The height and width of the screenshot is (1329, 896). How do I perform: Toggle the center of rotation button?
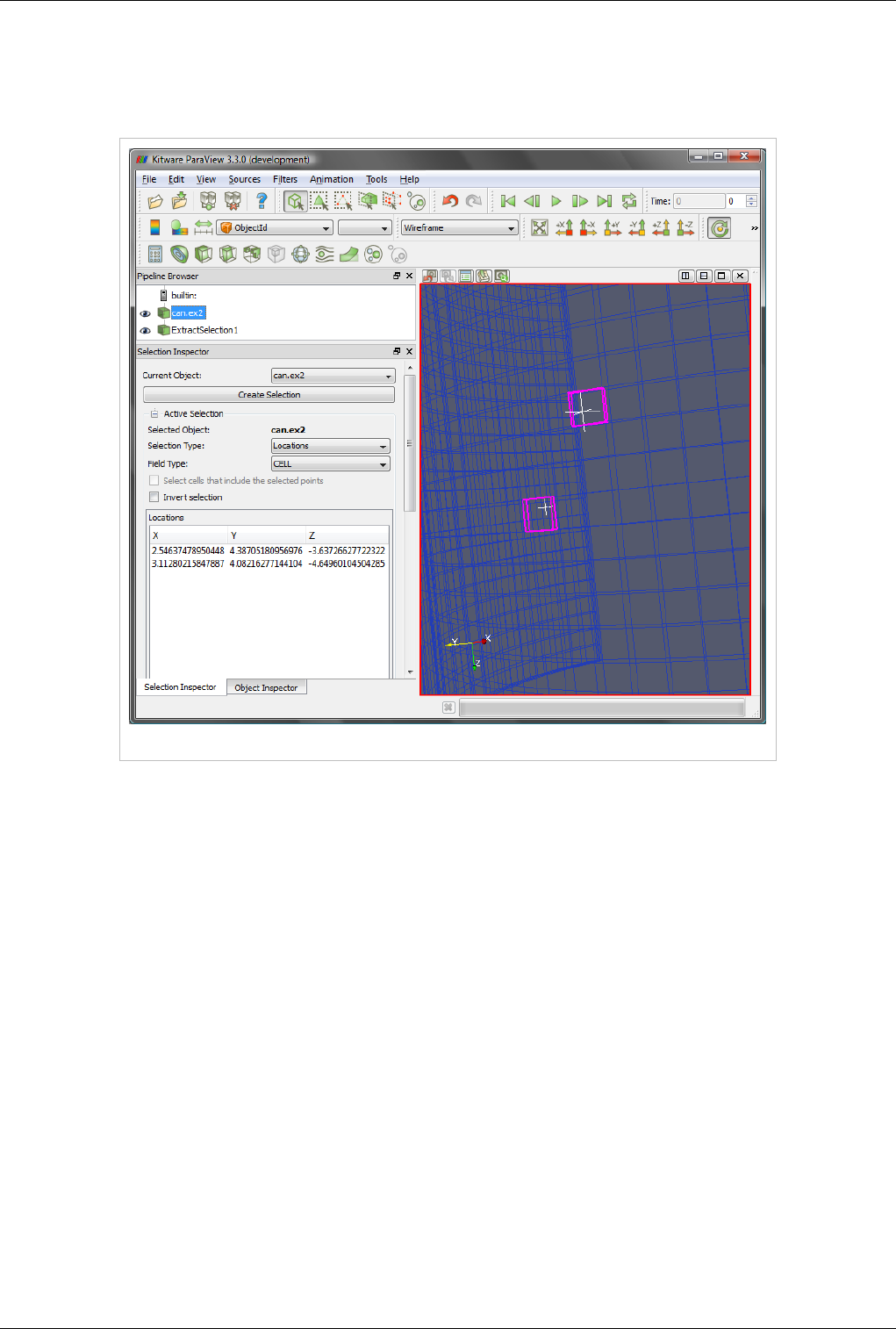720,228
